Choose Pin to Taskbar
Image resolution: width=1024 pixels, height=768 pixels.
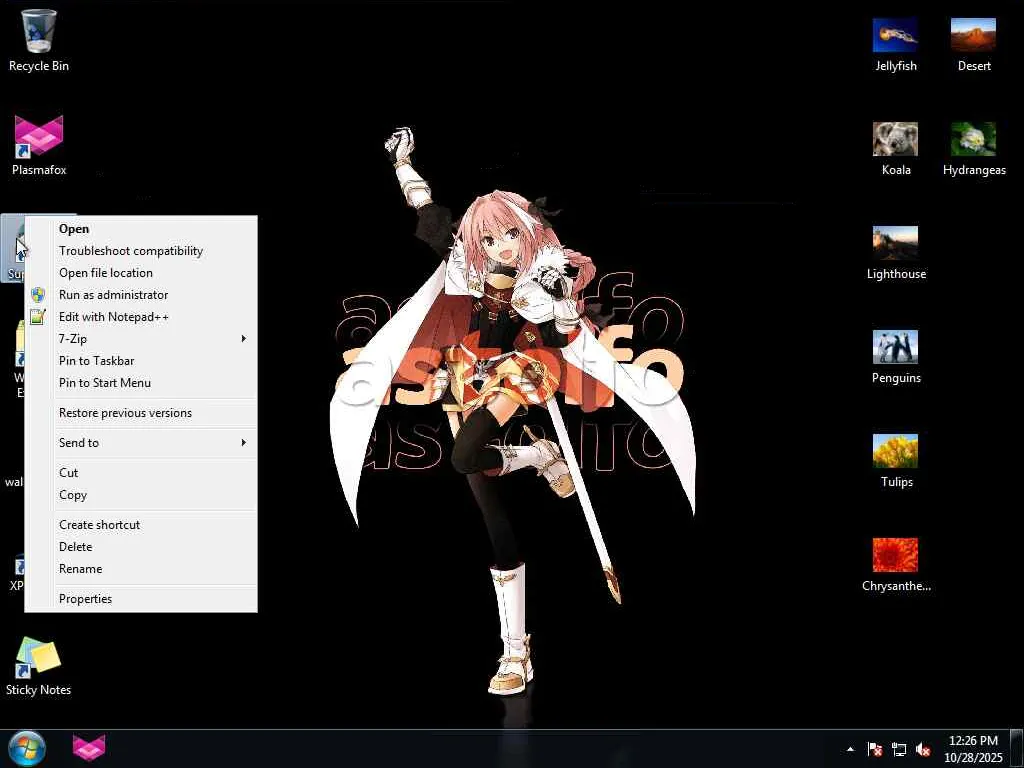[x=141, y=361]
